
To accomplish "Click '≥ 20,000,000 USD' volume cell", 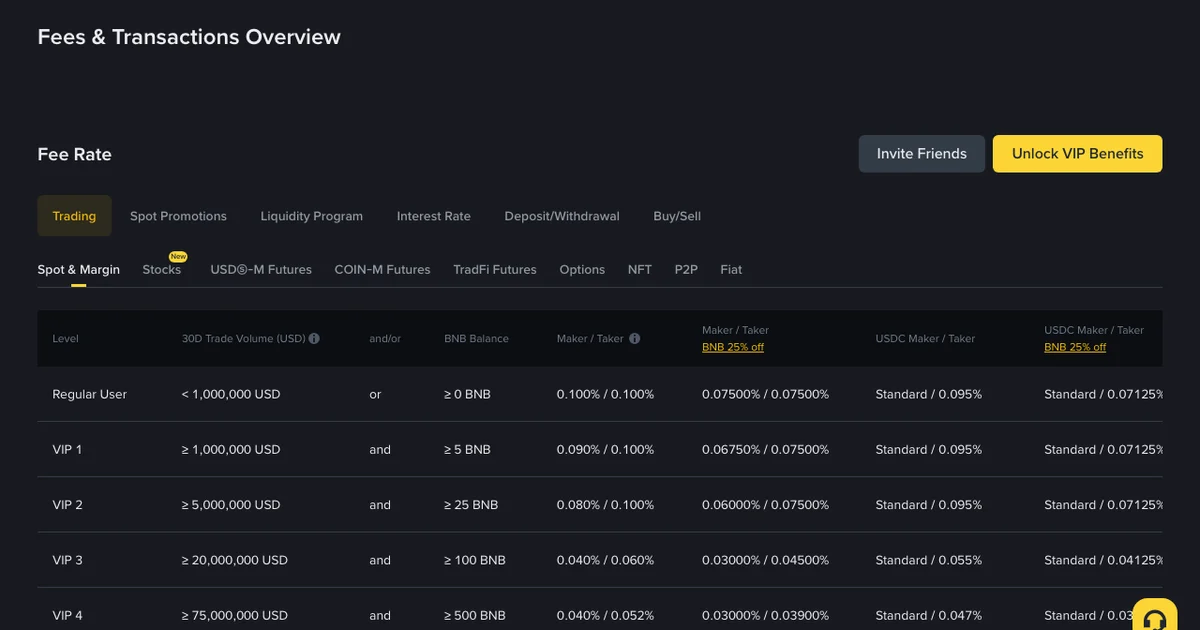I will [234, 561].
